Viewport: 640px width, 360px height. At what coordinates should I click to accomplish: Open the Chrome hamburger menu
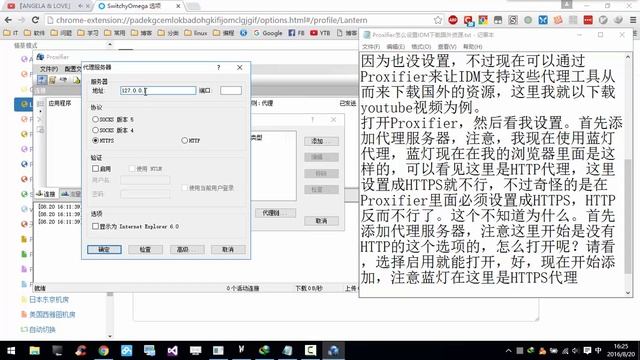click(633, 20)
